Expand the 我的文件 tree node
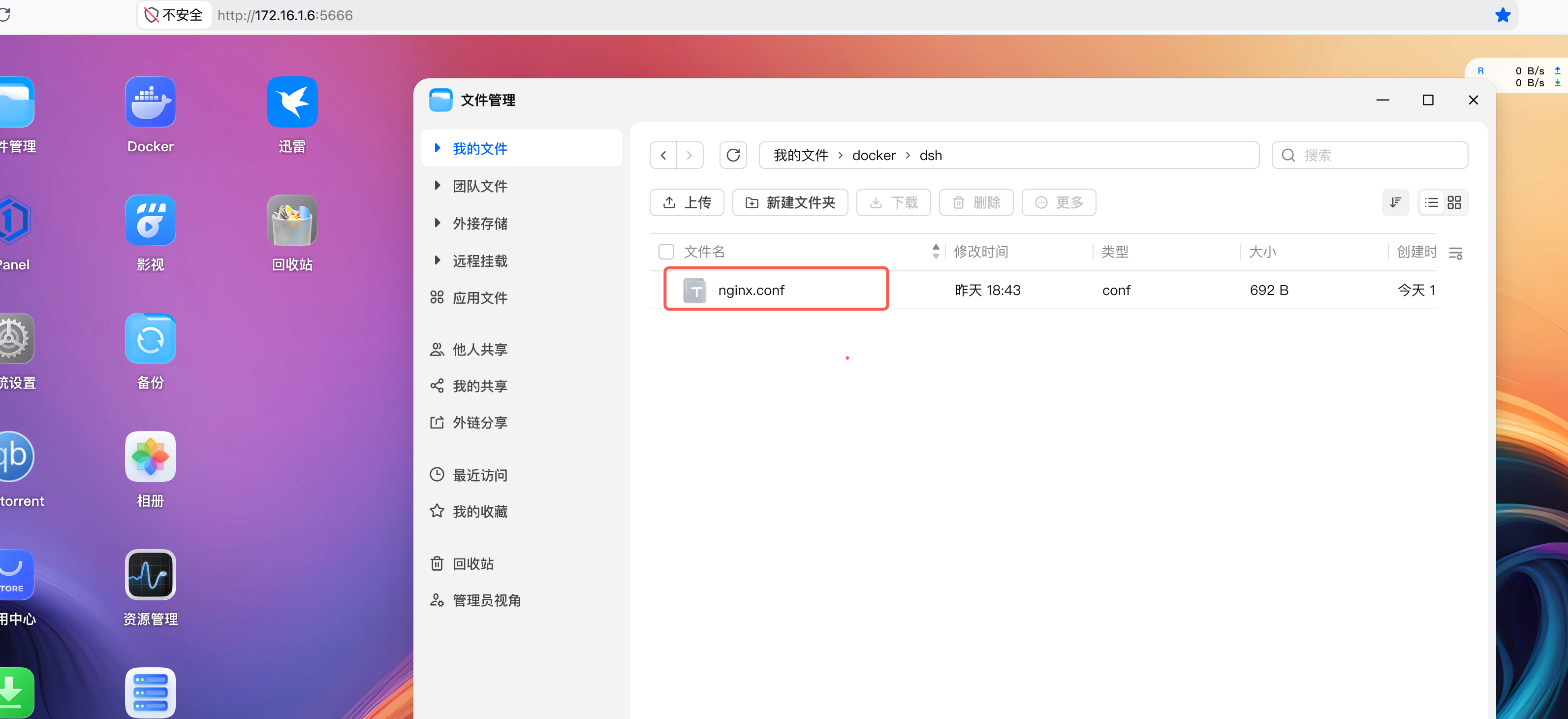Viewport: 1568px width, 719px height. point(437,148)
